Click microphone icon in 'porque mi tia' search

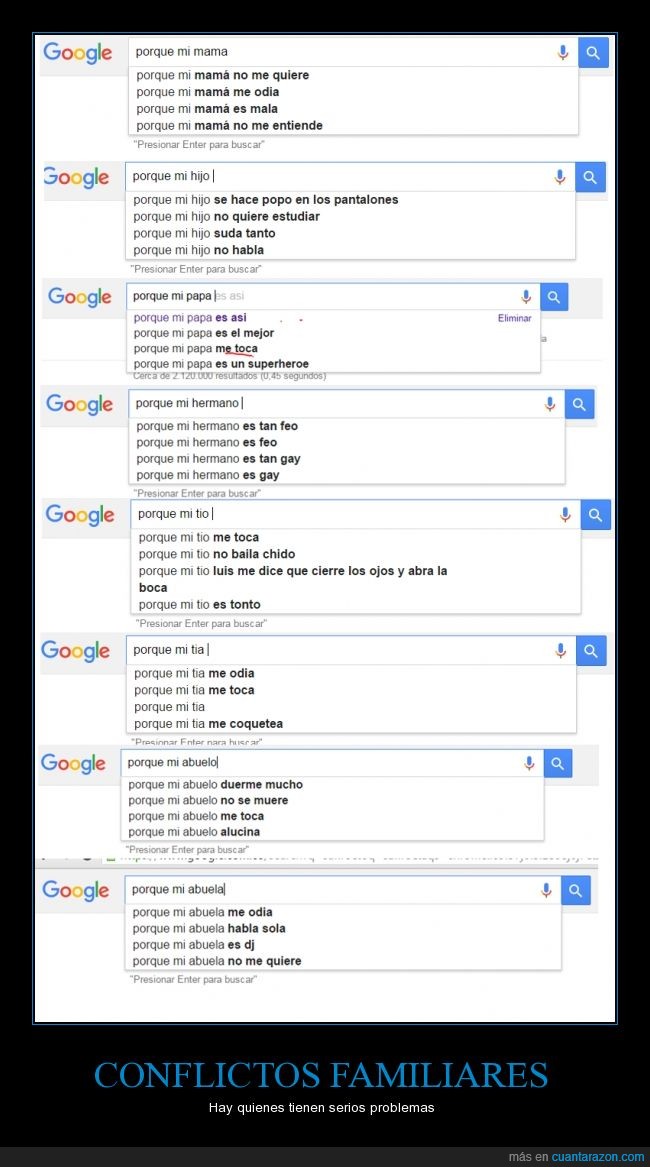pos(561,650)
